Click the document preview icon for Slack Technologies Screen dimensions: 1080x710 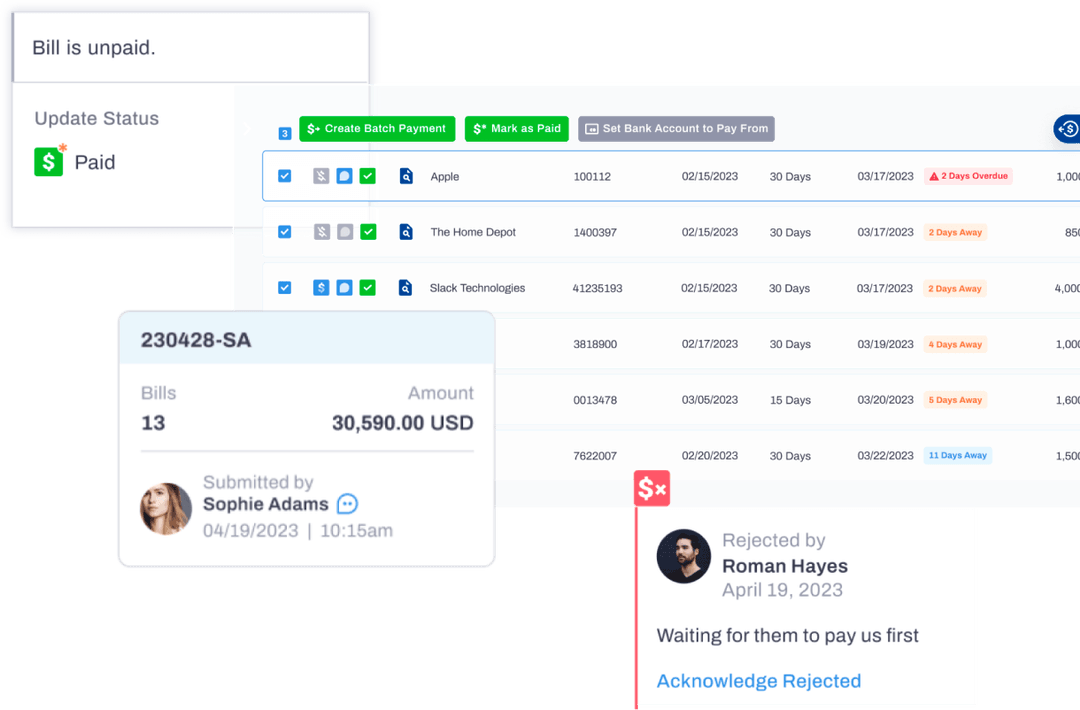pyautogui.click(x=405, y=288)
